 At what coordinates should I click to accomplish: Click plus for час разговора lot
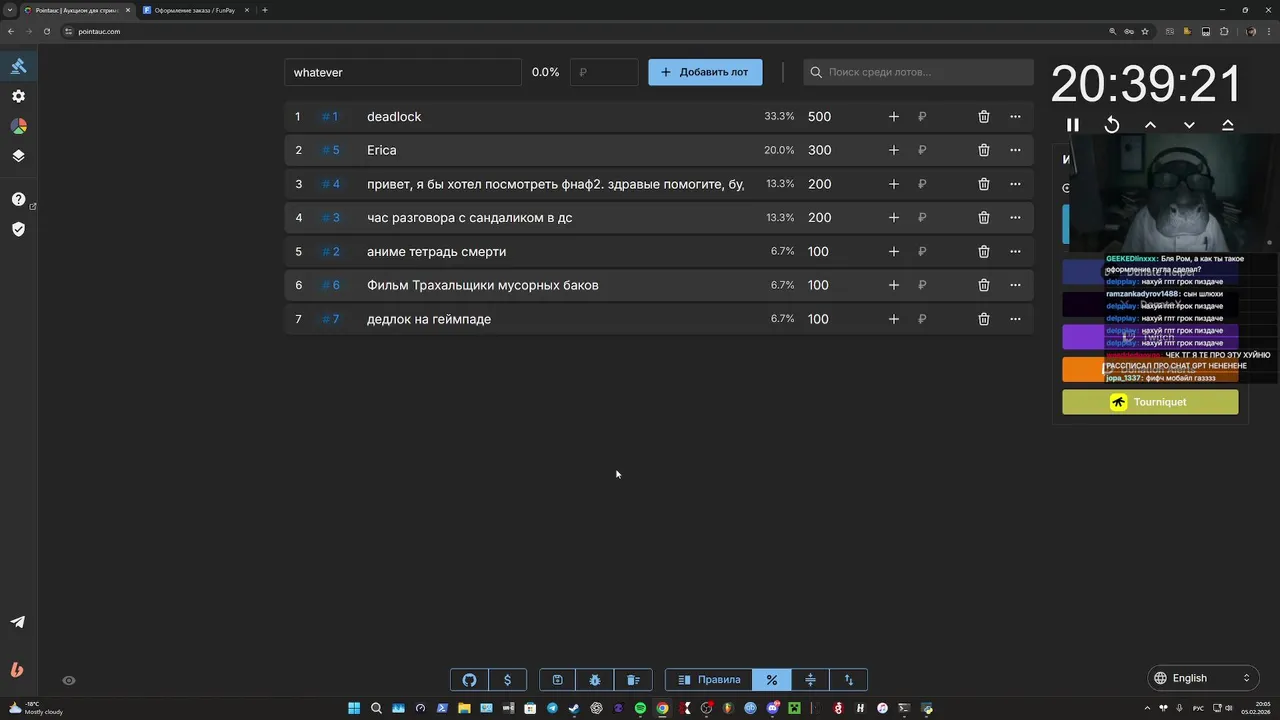[894, 218]
